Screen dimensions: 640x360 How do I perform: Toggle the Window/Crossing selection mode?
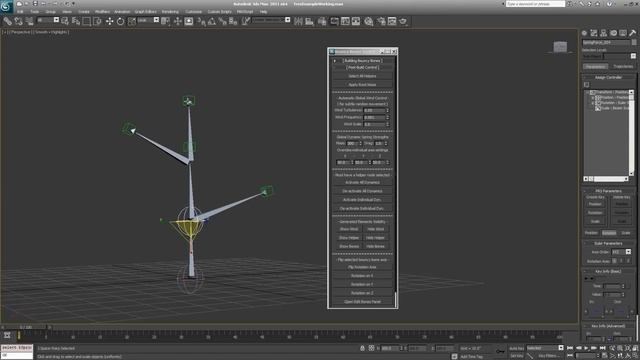97,21
